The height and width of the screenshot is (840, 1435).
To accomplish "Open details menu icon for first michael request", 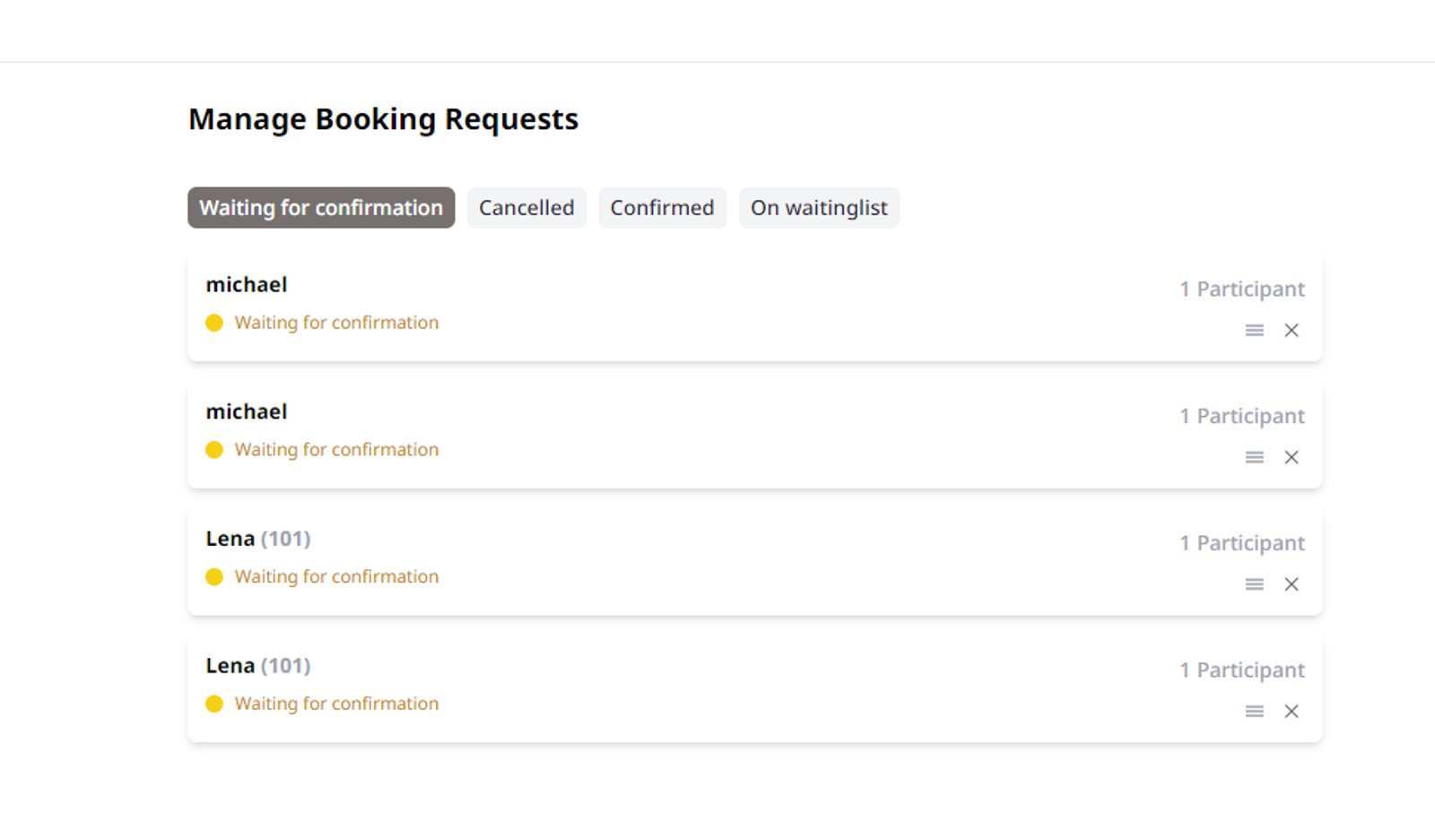I will 1254,331.
